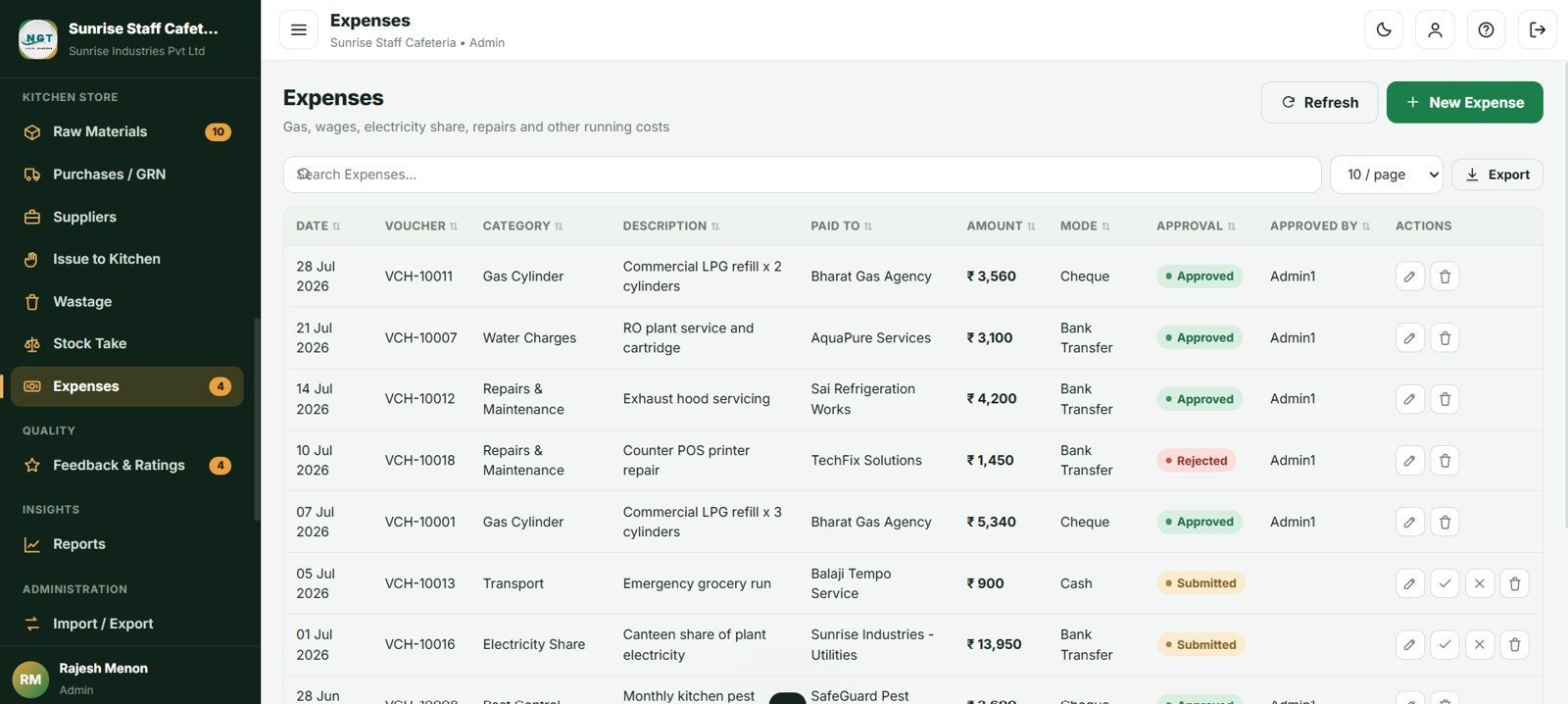Screen dimensions: 1568x704
Task: Delete voucher VCH-10011 with trash icon
Action: tap(1445, 277)
